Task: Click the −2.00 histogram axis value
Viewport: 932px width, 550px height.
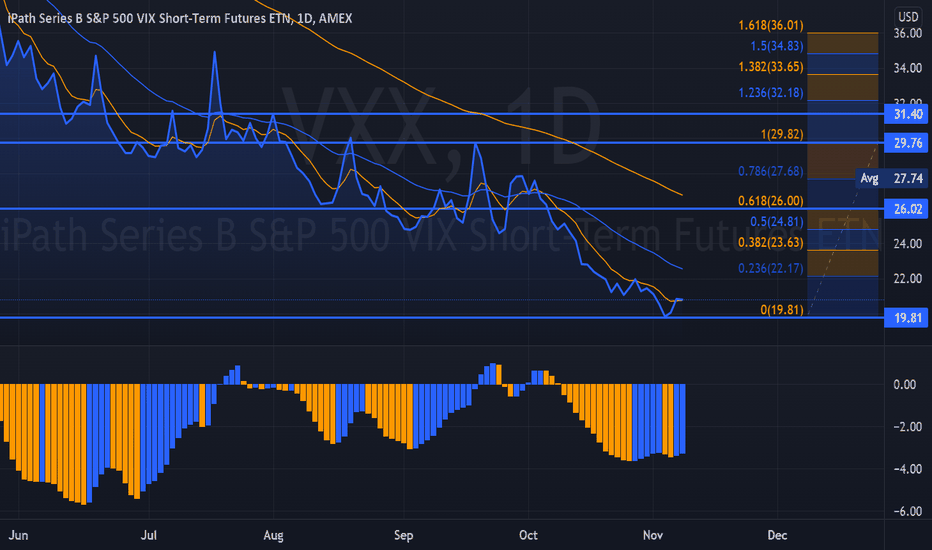Action: click(908, 427)
